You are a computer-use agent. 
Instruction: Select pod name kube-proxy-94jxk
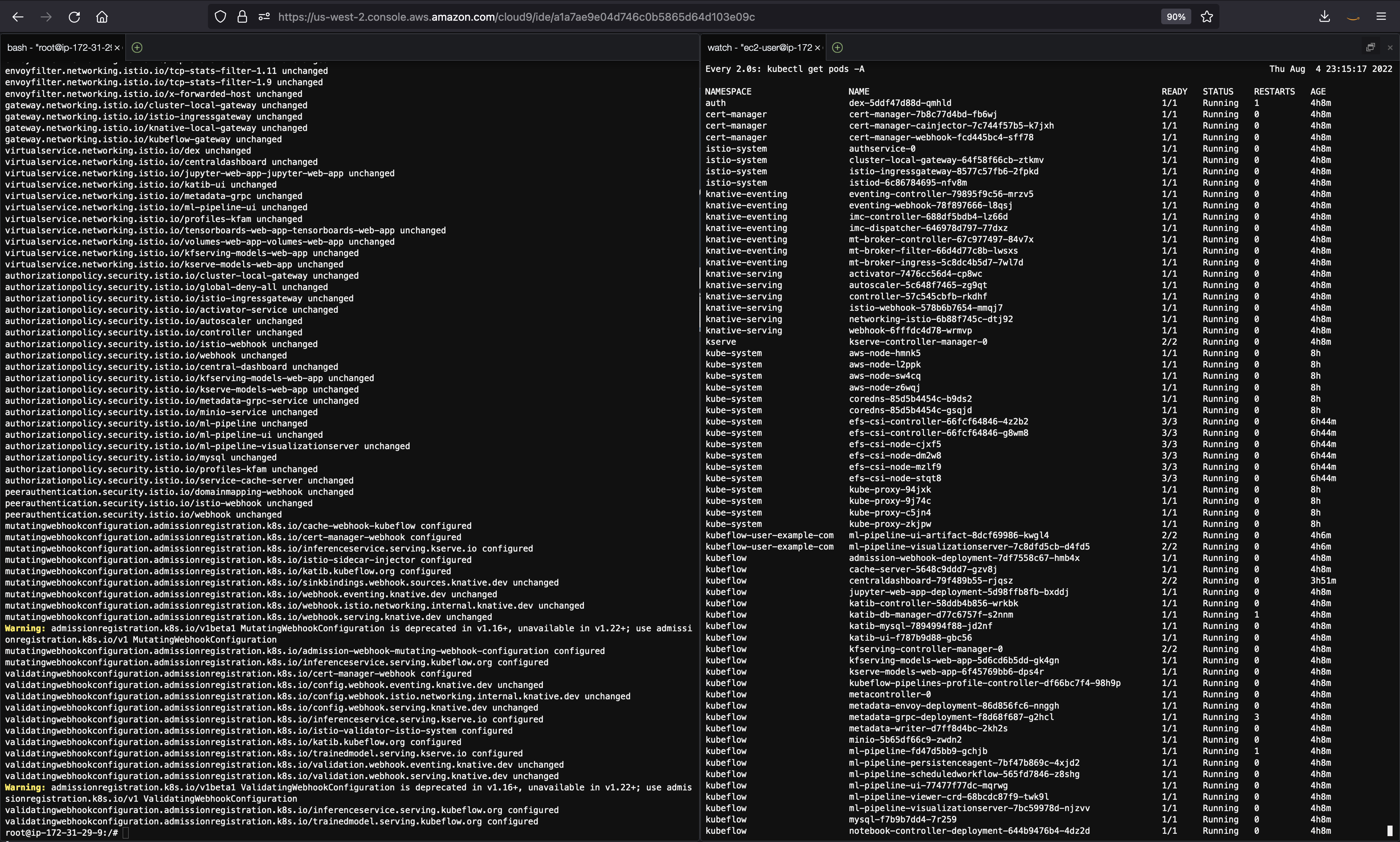click(x=890, y=490)
